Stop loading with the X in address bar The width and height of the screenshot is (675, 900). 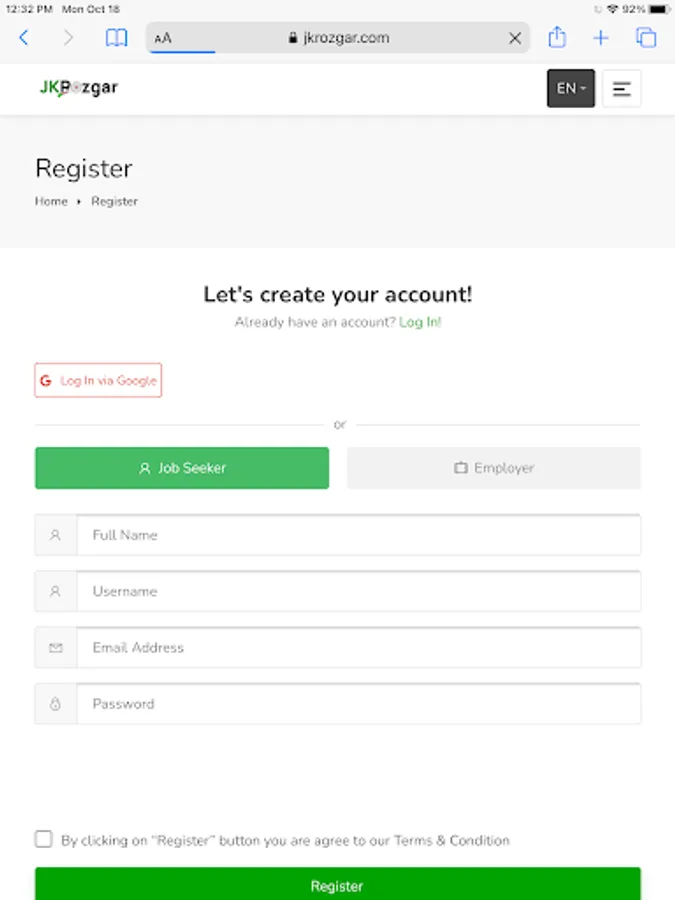pos(514,38)
